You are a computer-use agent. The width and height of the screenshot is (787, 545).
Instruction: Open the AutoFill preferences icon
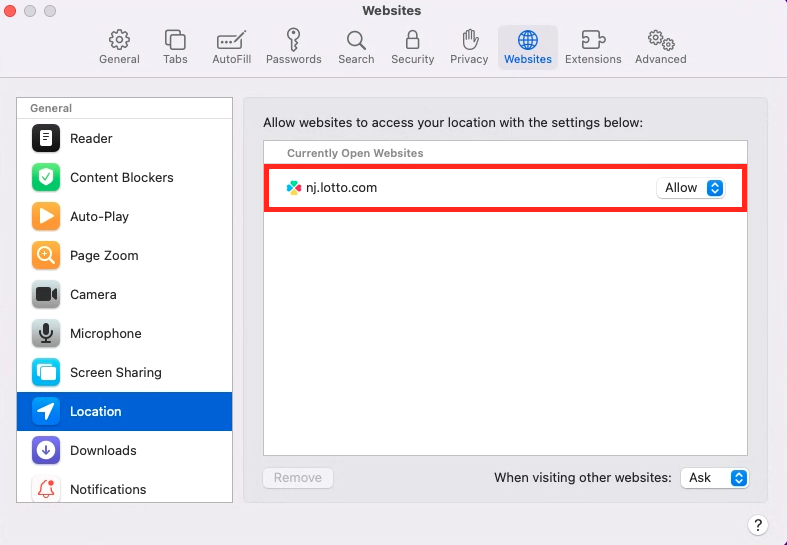pos(231,41)
